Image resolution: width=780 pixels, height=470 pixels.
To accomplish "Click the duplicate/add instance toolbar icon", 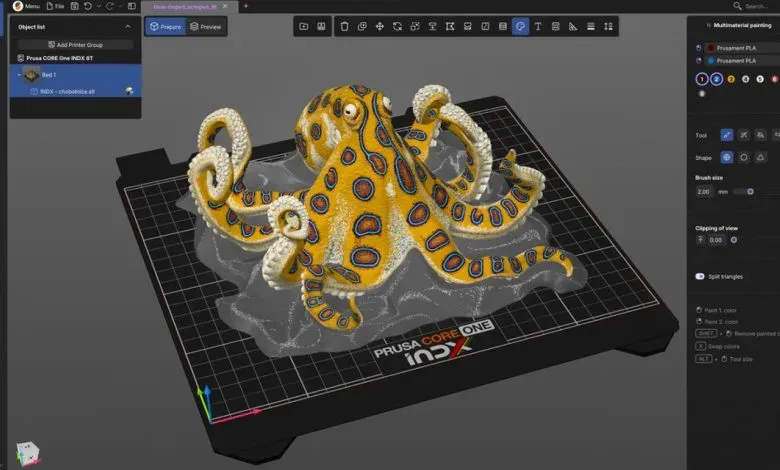I will (x=362, y=26).
